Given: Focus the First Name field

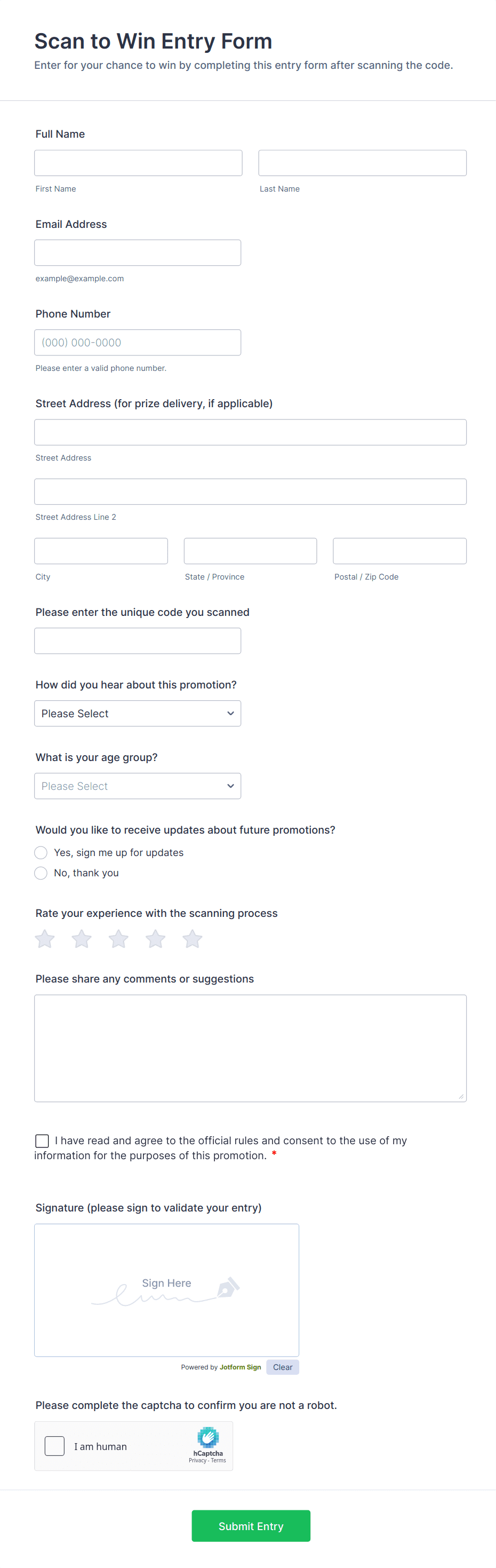Looking at the screenshot, I should coord(138,163).
